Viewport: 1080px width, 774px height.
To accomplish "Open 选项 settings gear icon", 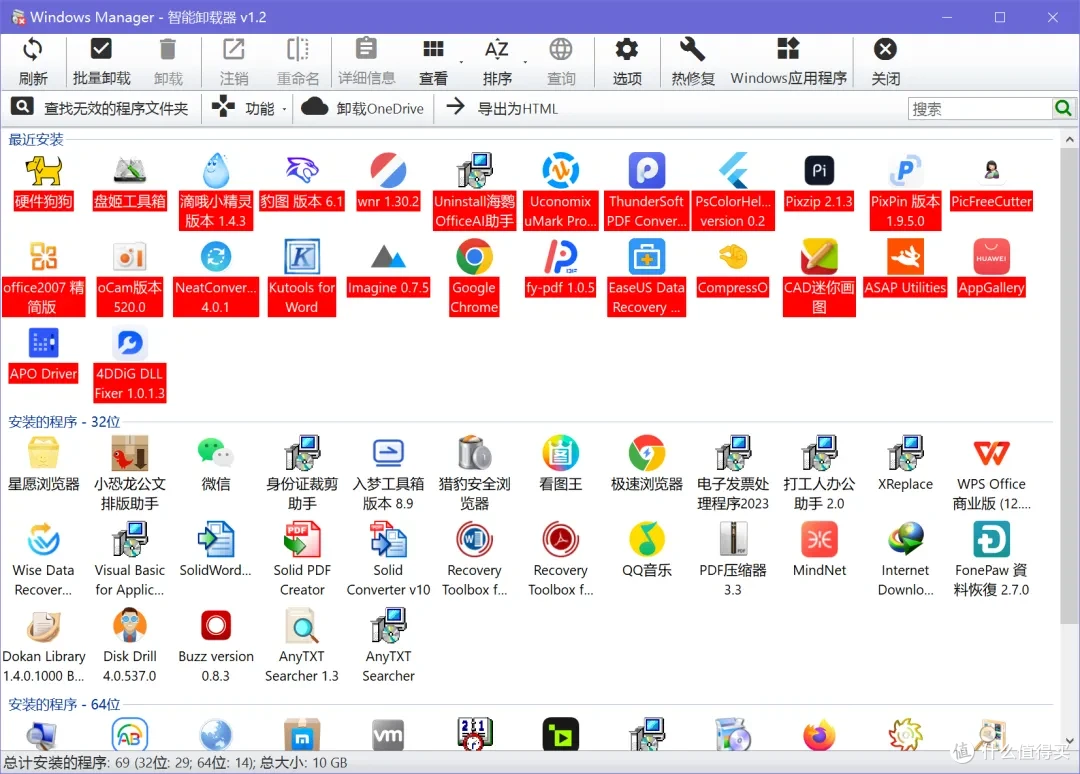I will pyautogui.click(x=627, y=60).
